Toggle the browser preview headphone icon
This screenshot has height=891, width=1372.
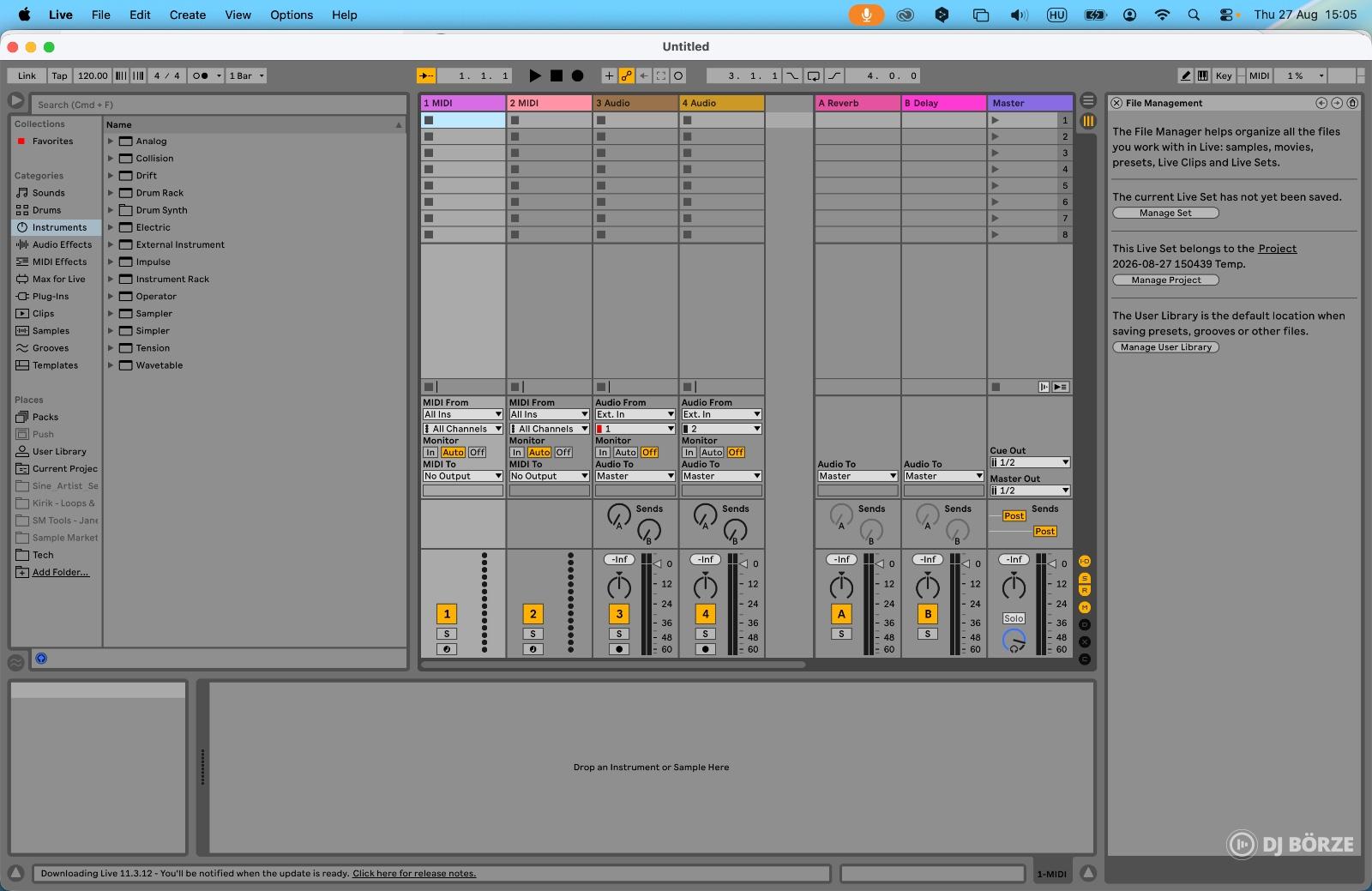click(41, 659)
